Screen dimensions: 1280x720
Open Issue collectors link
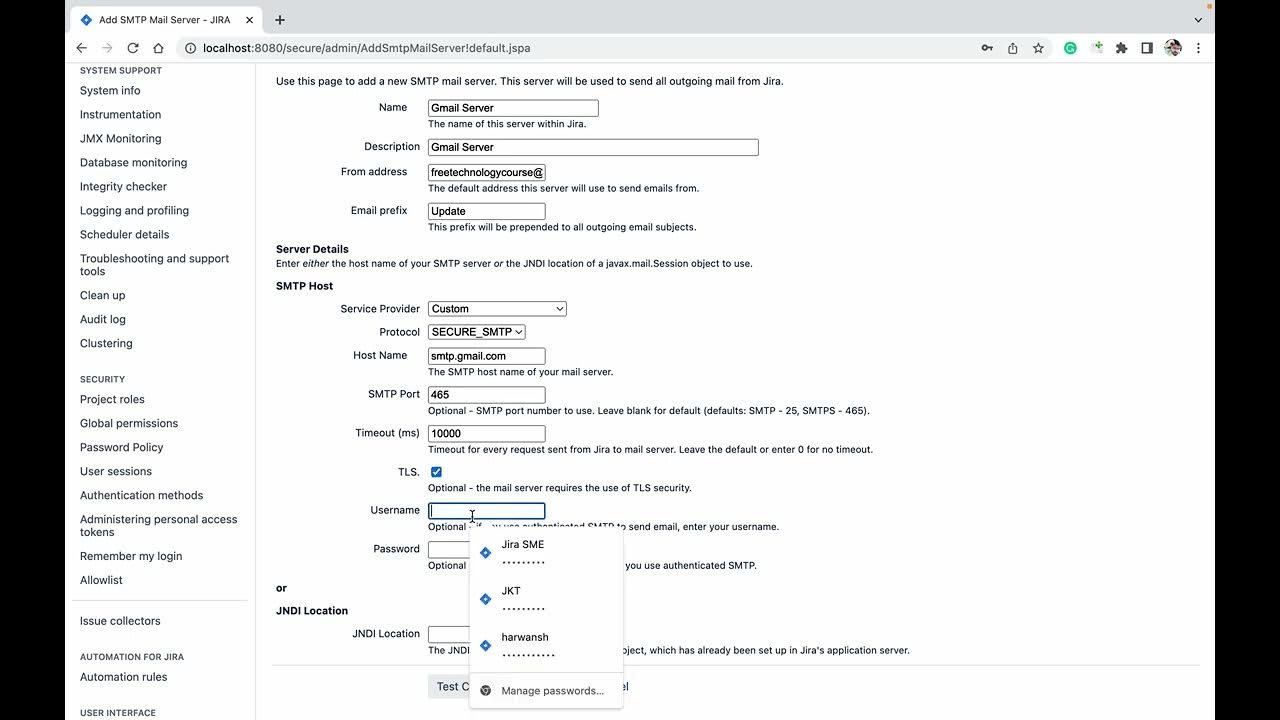(120, 622)
